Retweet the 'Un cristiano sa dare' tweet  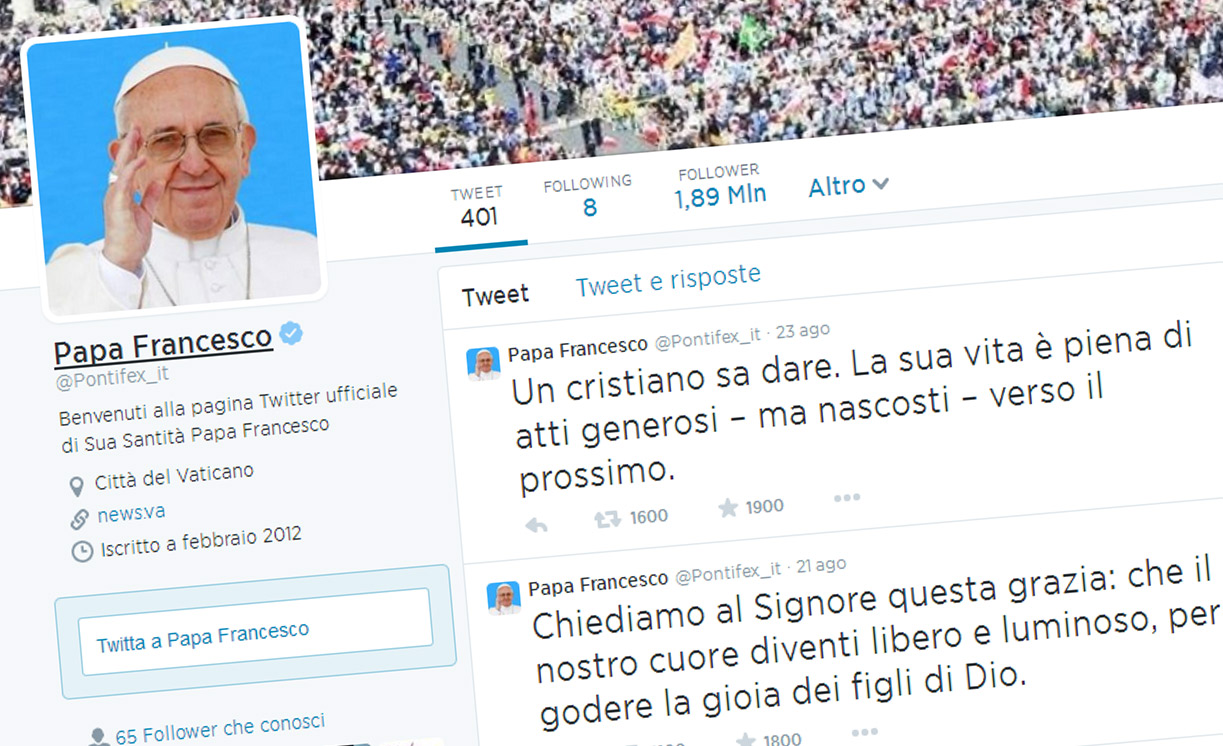[607, 519]
